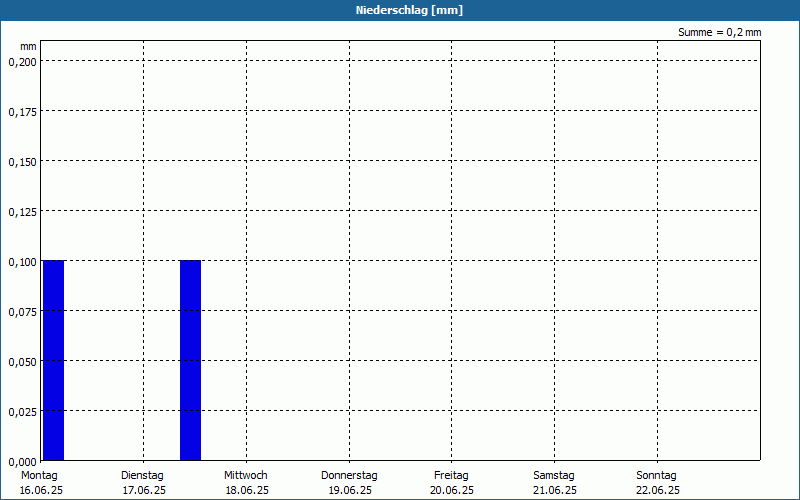Select the blue precipitation bar for Montag
The image size is (800, 500).
click(x=54, y=360)
